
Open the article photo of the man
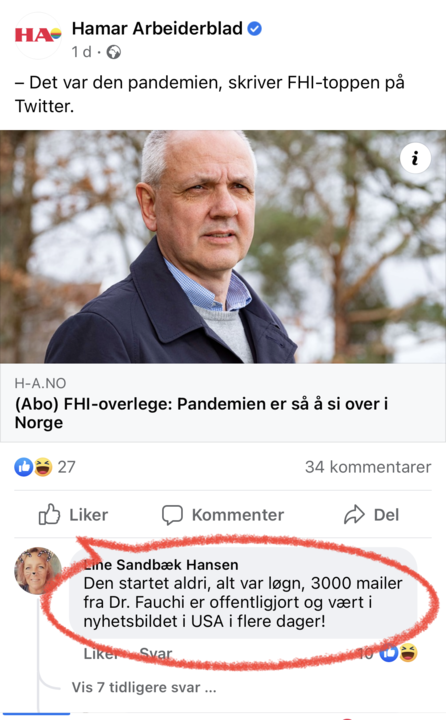tap(223, 247)
